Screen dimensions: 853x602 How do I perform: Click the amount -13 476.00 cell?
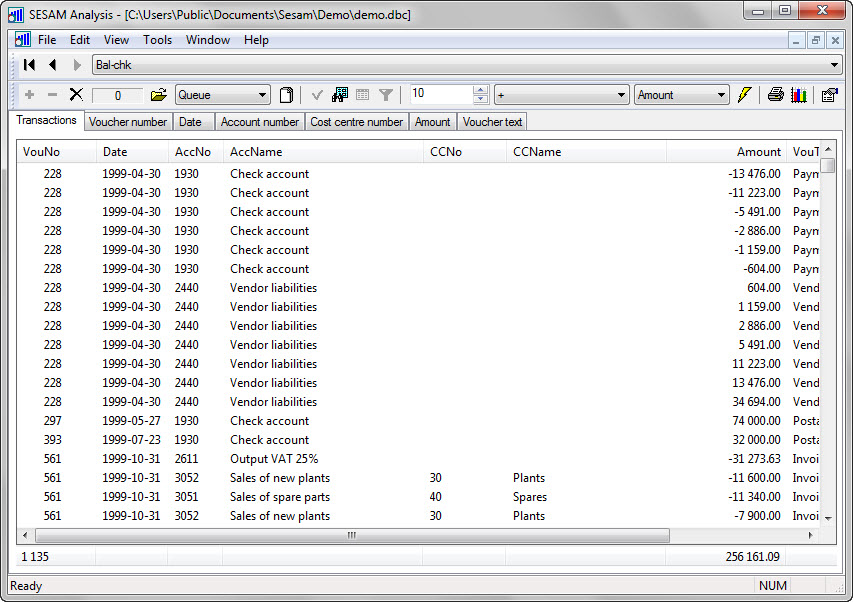(754, 174)
